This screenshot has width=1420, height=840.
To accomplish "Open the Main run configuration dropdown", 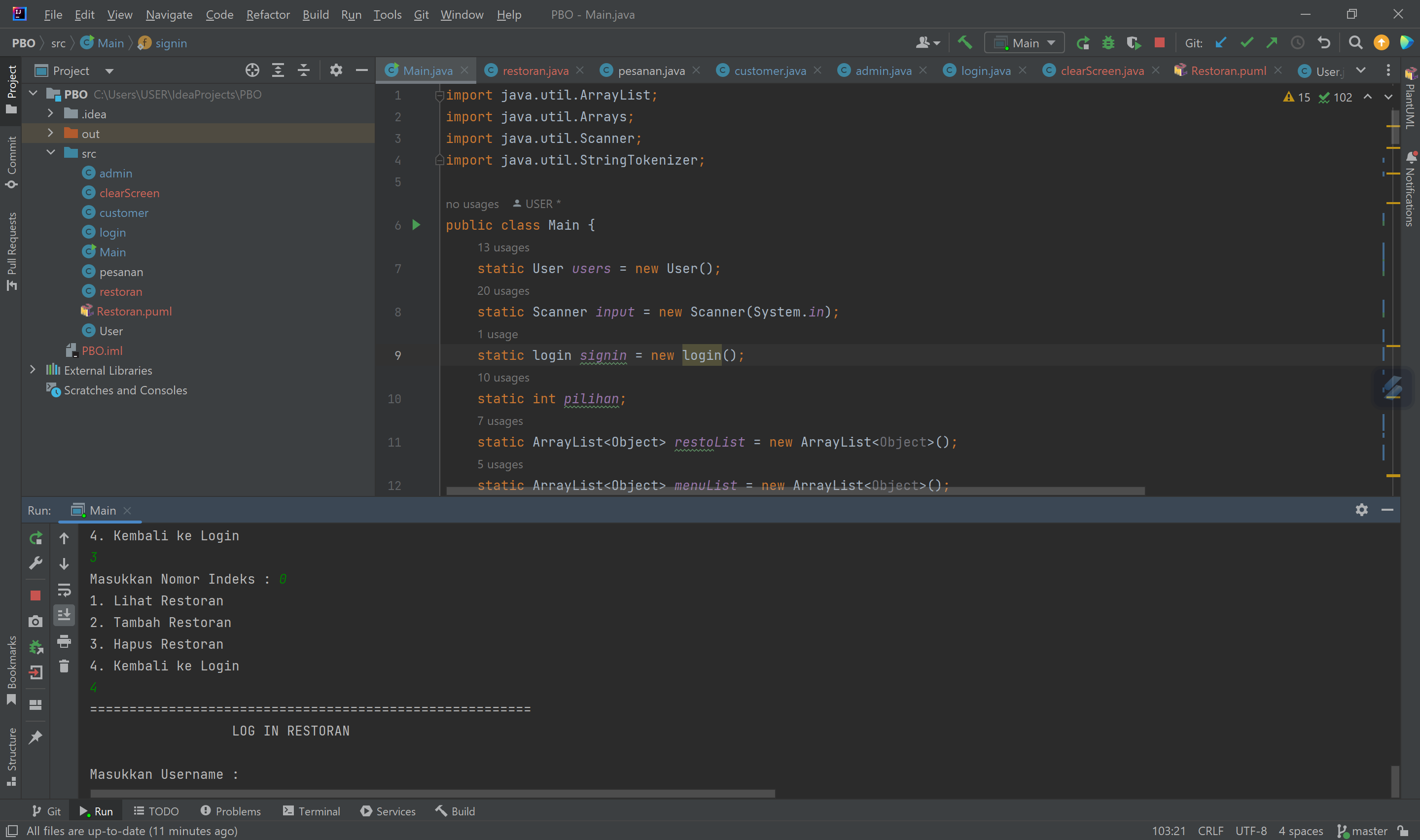I will tap(1025, 43).
